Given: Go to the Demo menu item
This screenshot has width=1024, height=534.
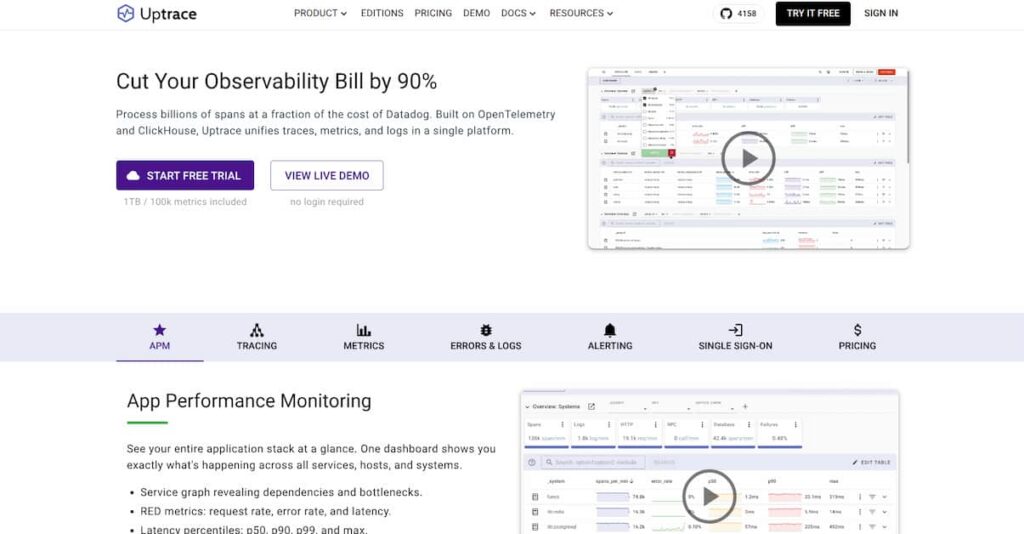Looking at the screenshot, I should 477,13.
